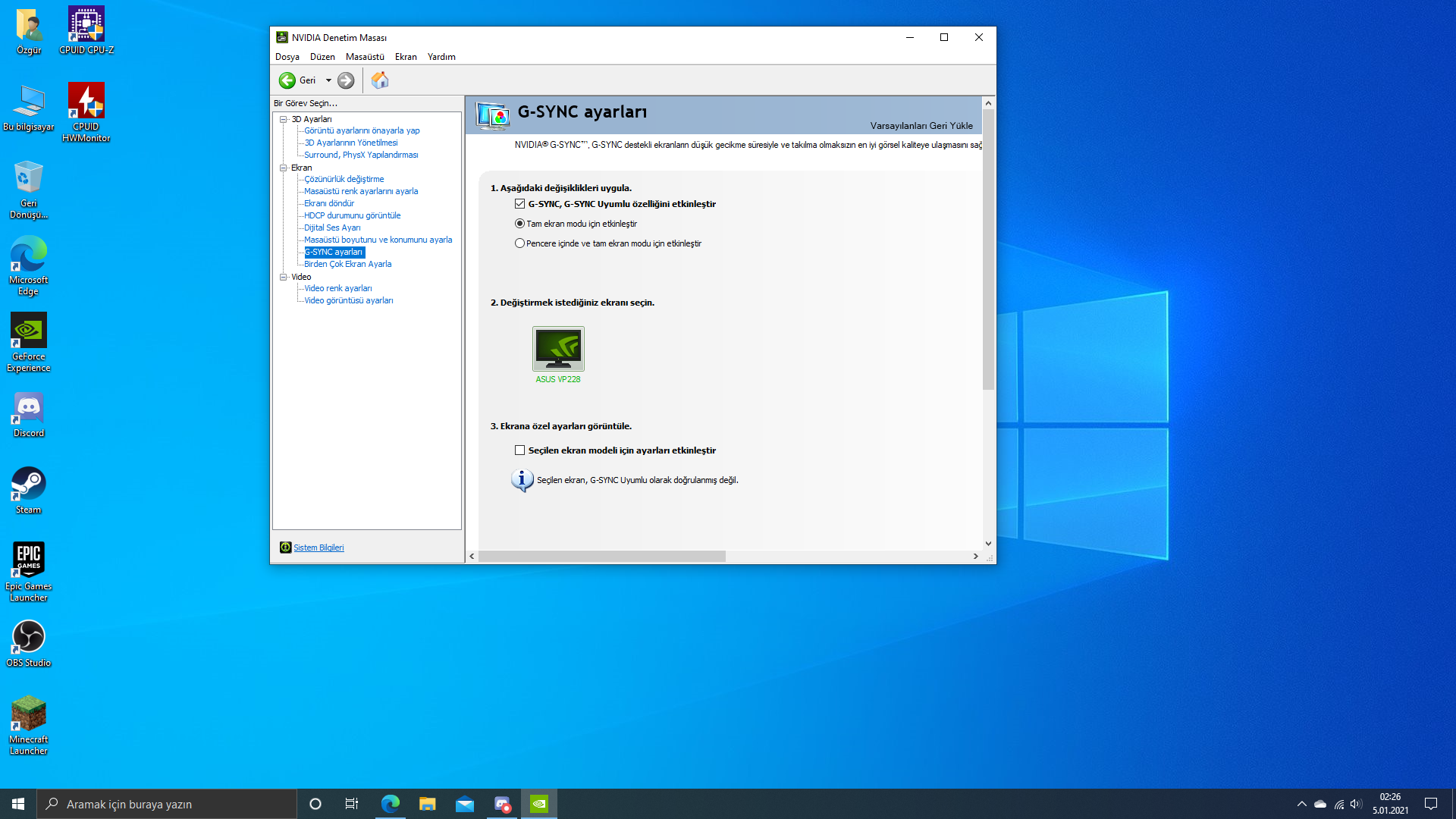This screenshot has height=819, width=1456.
Task: Click the Sistem Bilgileri link
Action: coord(318,548)
